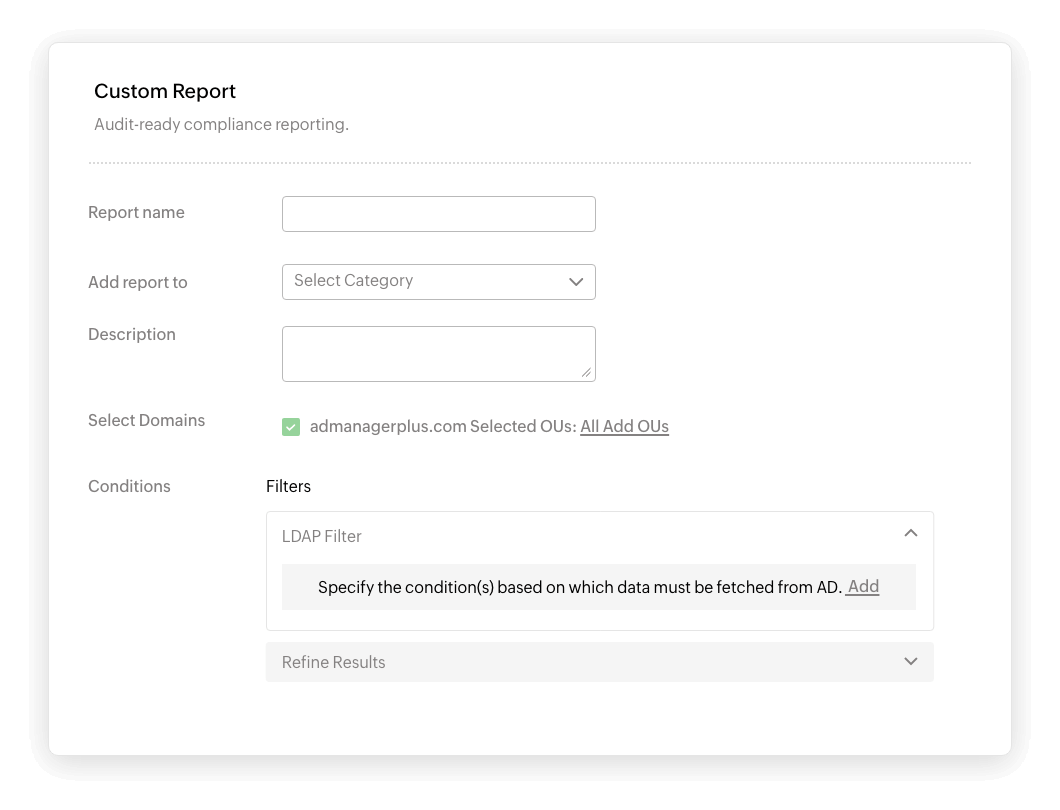The width and height of the screenshot is (1060, 810).
Task: Click the Select Category dropdown arrow icon
Action: [576, 282]
